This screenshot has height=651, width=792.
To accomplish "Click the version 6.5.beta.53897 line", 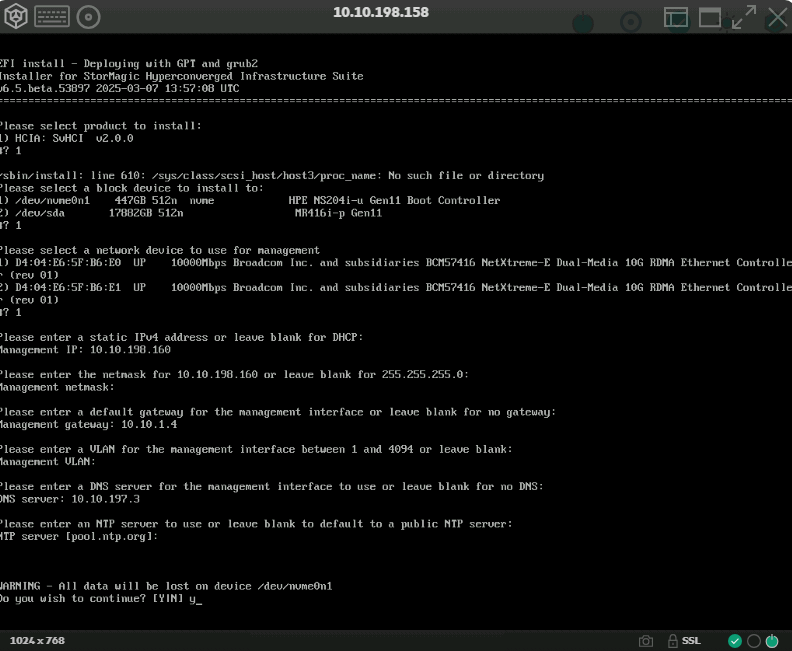I will coord(120,88).
